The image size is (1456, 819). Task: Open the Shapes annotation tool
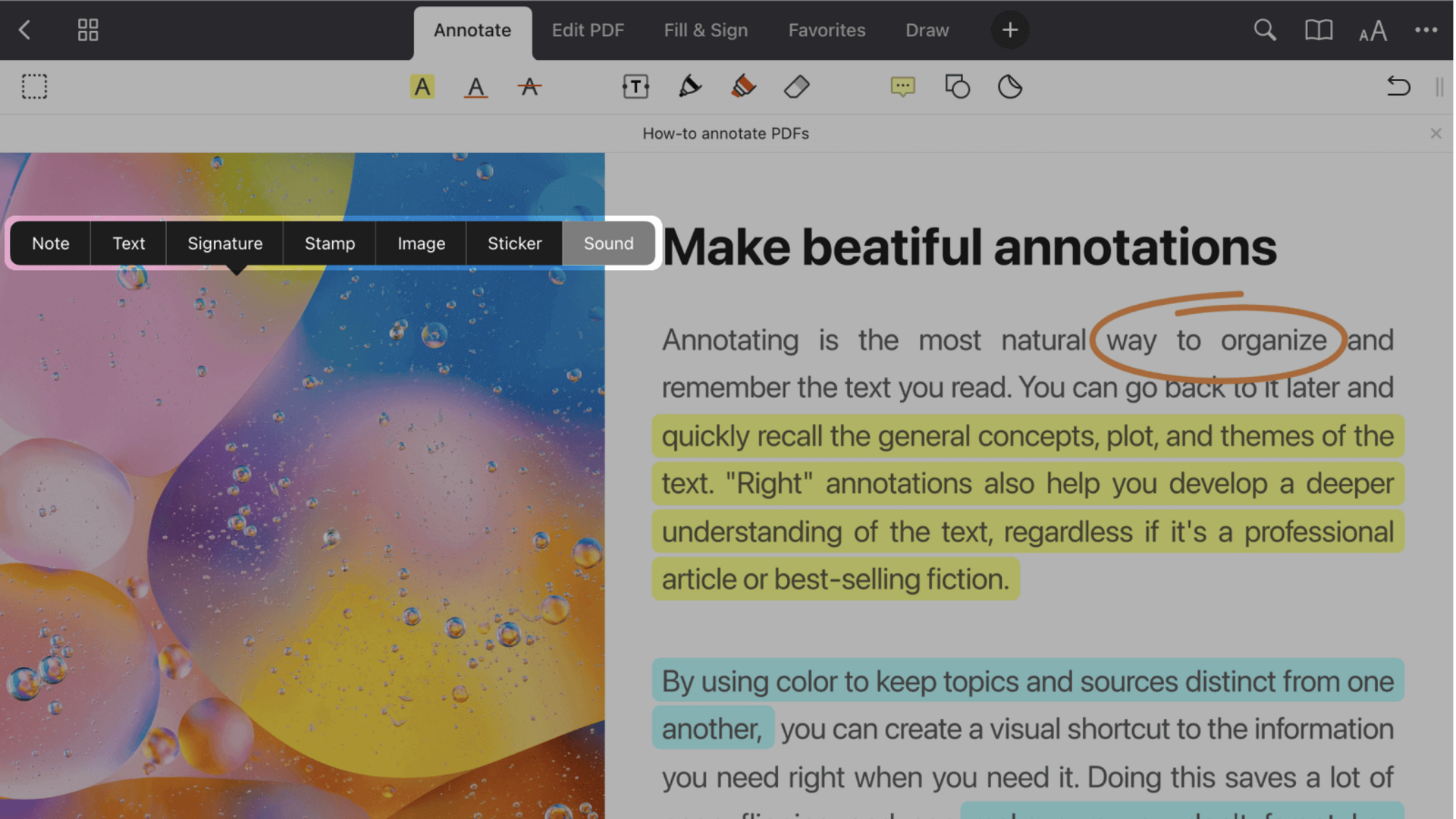click(x=957, y=86)
